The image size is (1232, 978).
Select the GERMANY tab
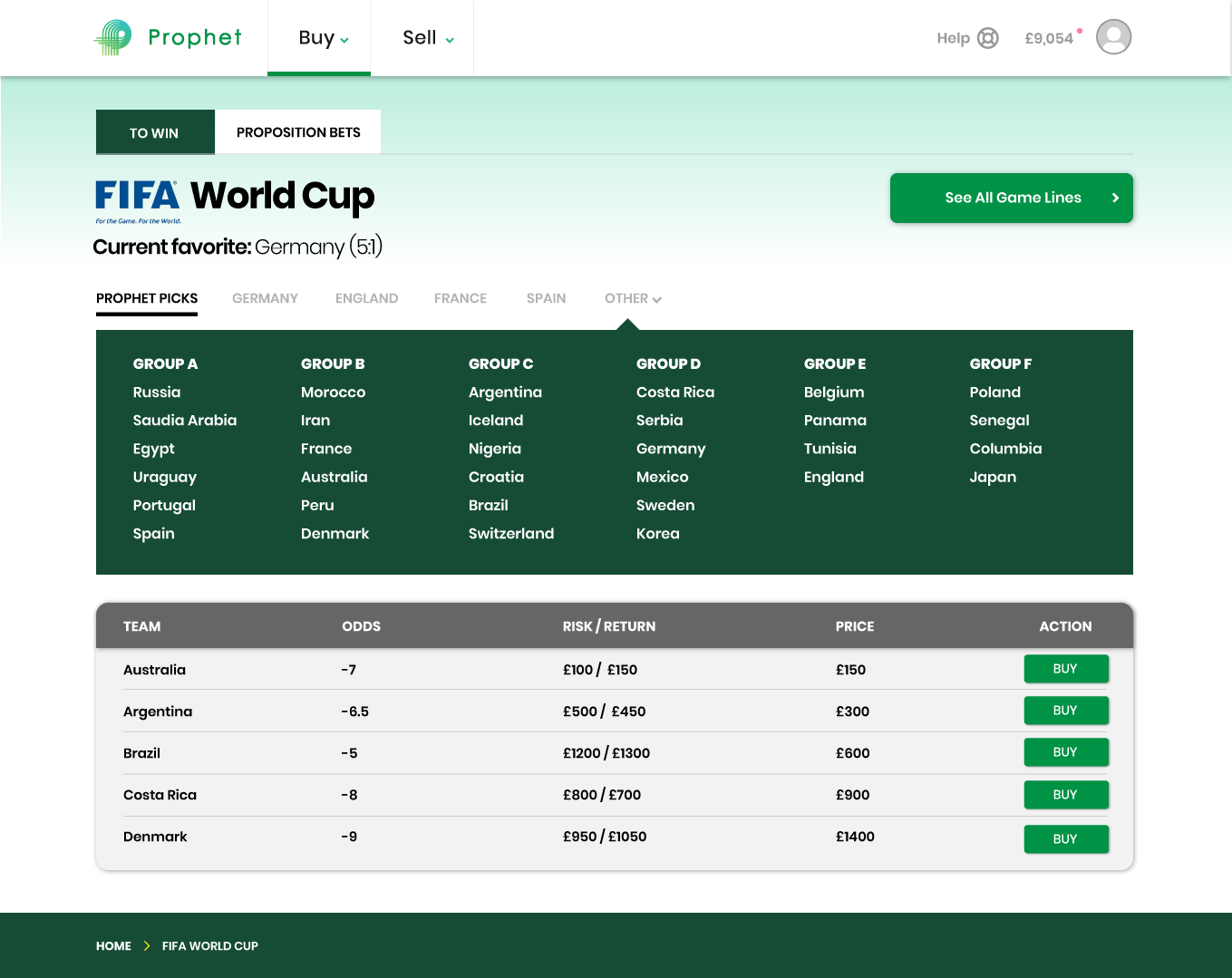265,298
